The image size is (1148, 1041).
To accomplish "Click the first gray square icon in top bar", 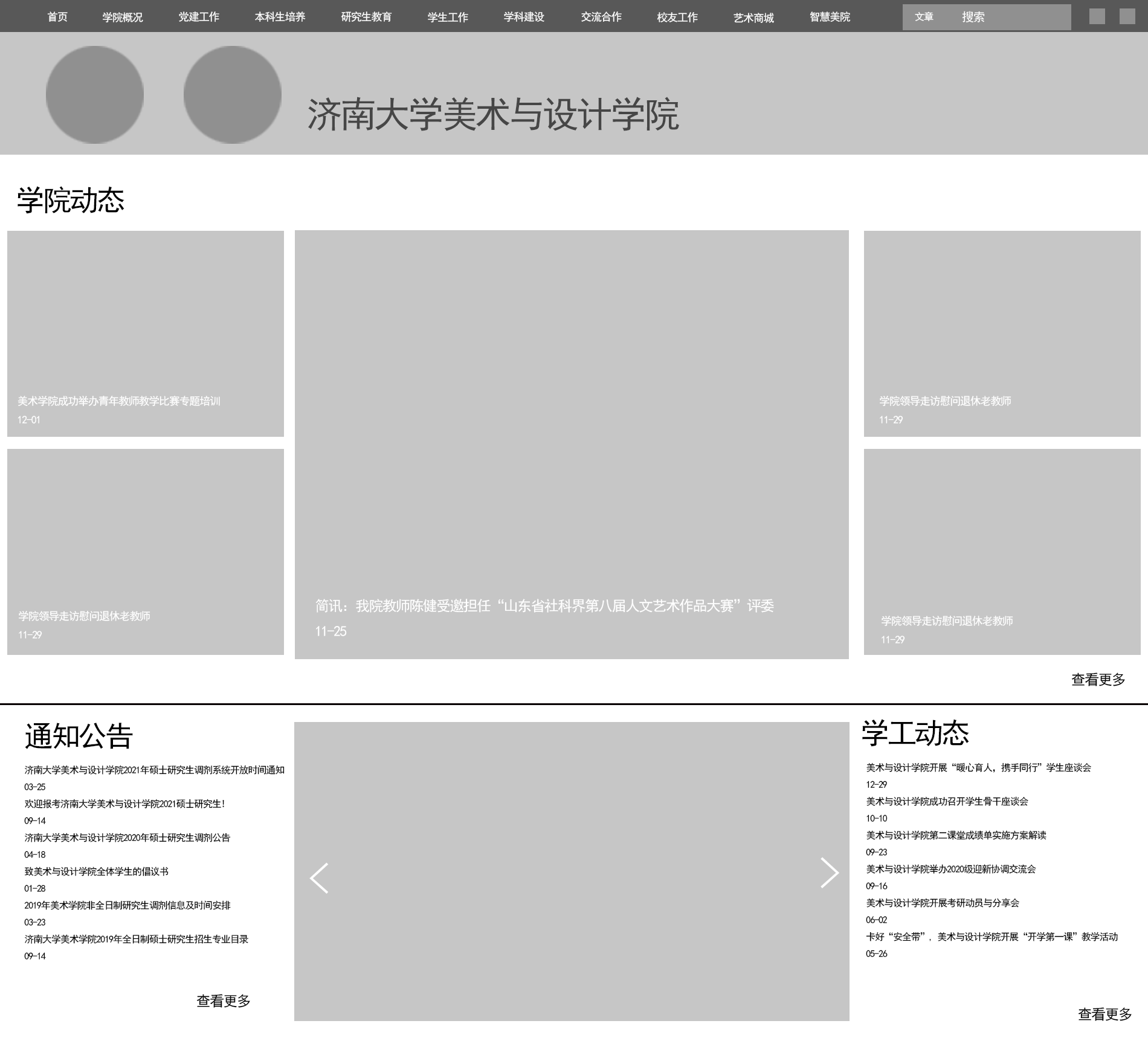I will click(1097, 16).
